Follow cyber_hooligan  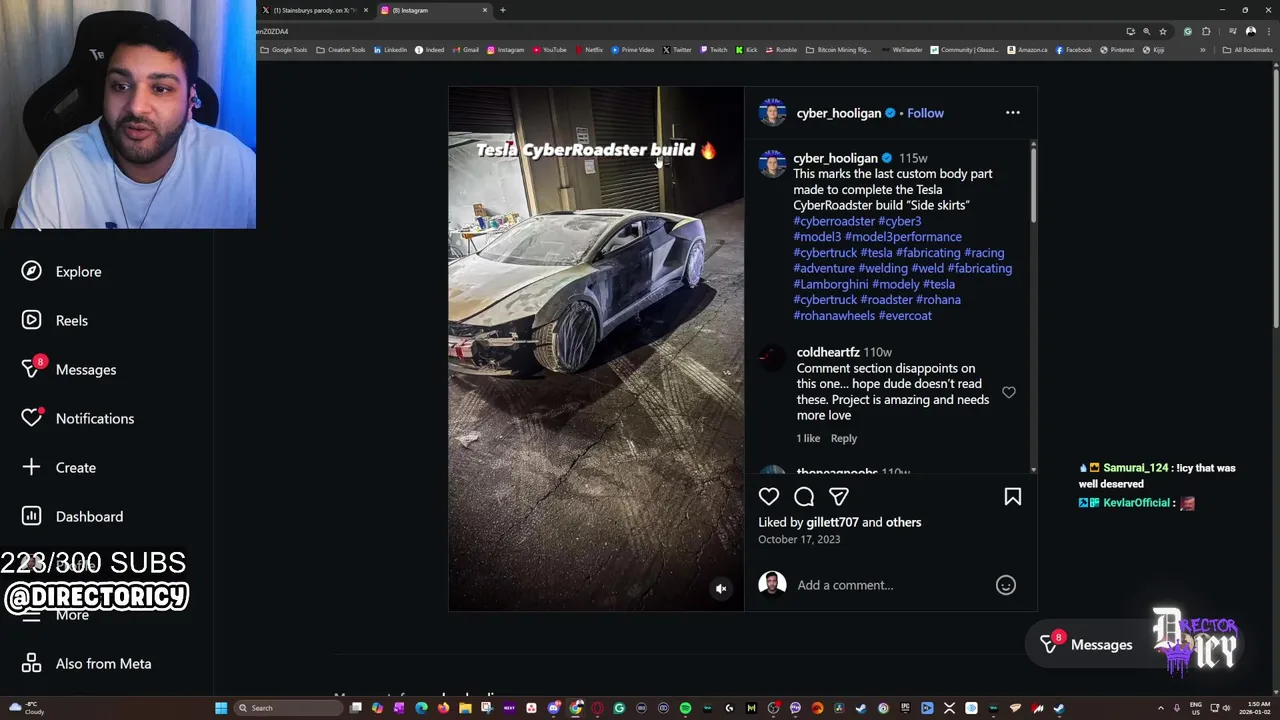(925, 113)
